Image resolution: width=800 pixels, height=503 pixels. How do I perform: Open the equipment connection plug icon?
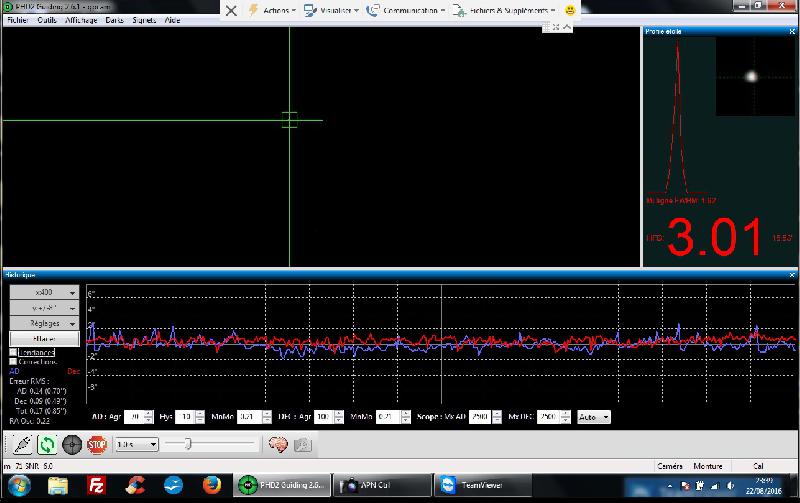coord(22,444)
